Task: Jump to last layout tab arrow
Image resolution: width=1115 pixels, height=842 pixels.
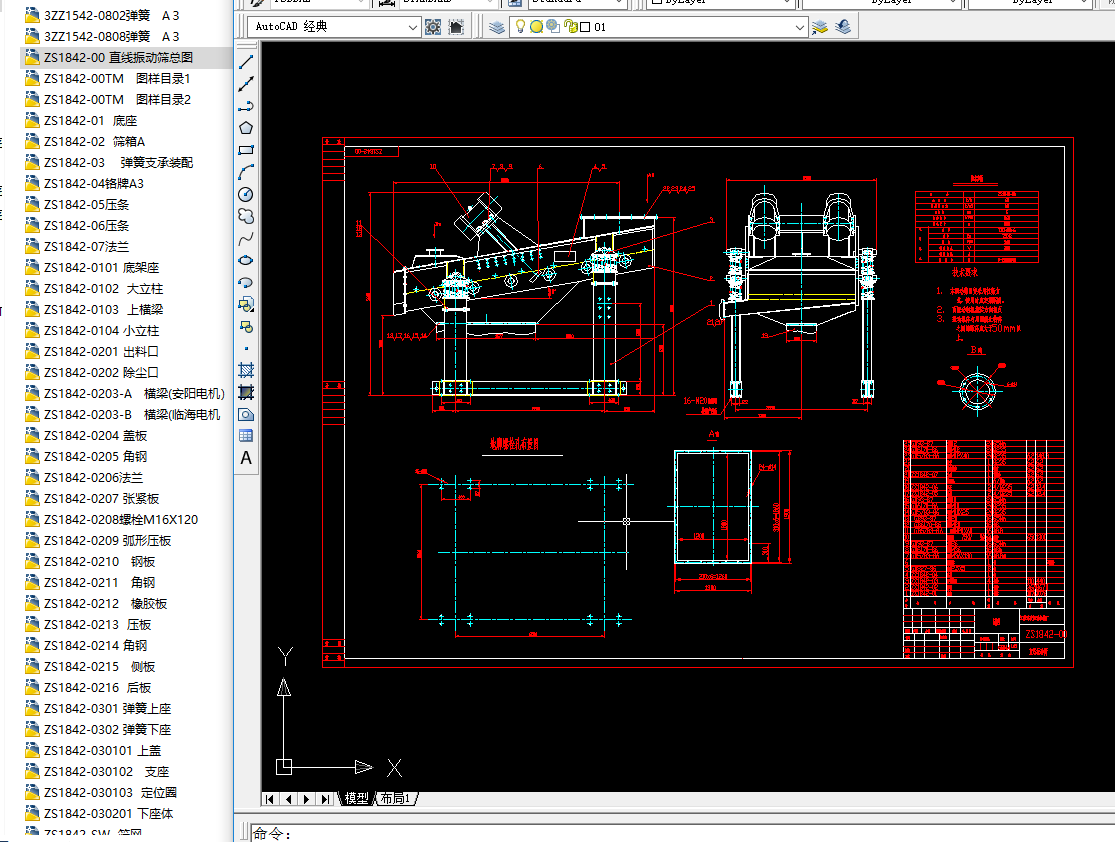Action: [325, 799]
